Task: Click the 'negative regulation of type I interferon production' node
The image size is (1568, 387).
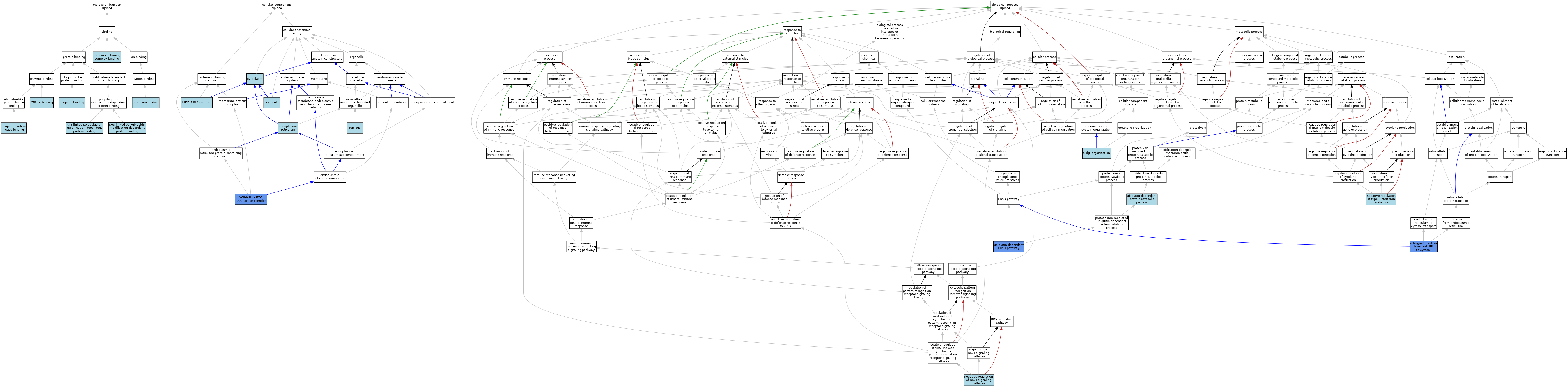Action: pos(1381,199)
